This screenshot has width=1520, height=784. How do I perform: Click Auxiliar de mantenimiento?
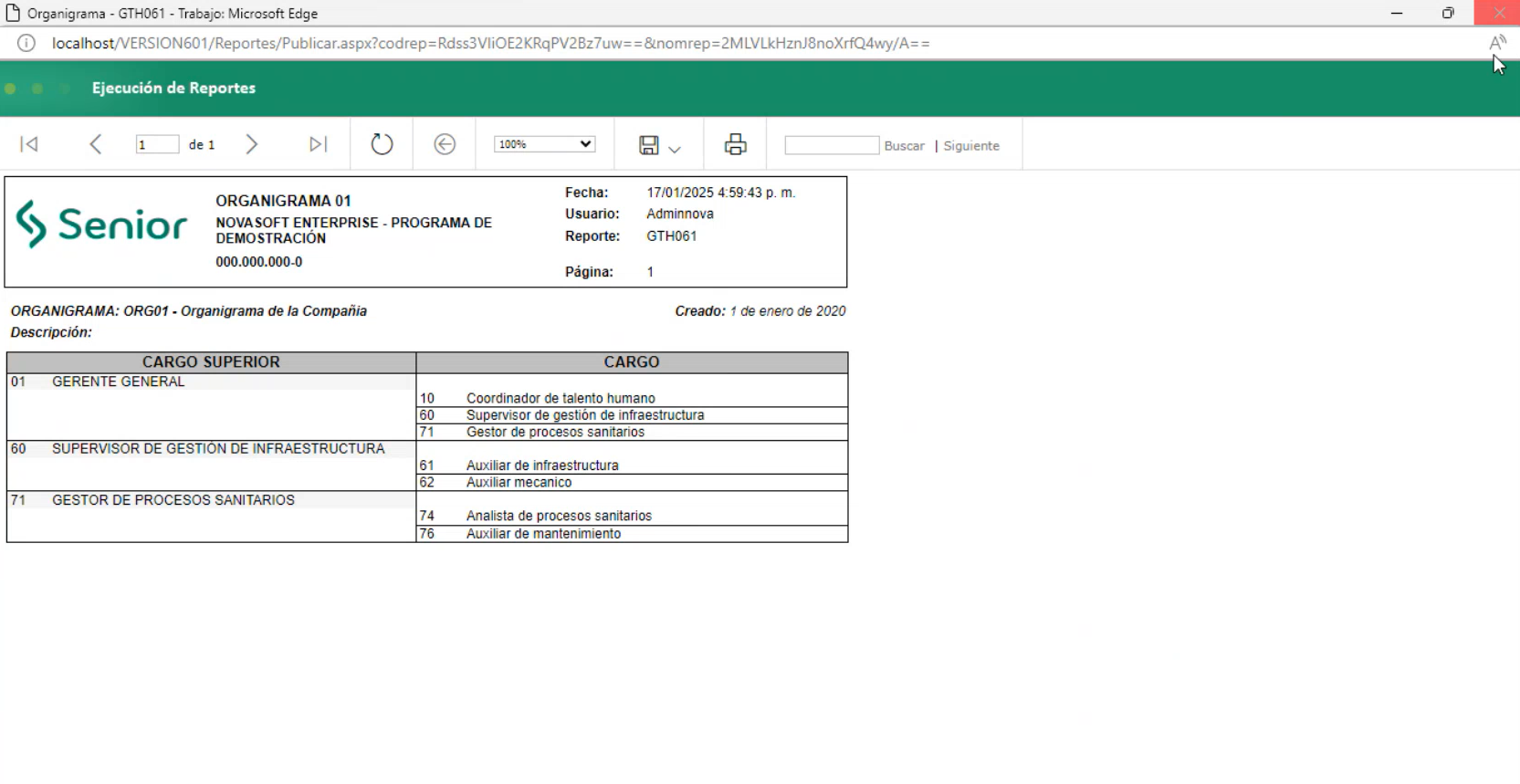543,534
